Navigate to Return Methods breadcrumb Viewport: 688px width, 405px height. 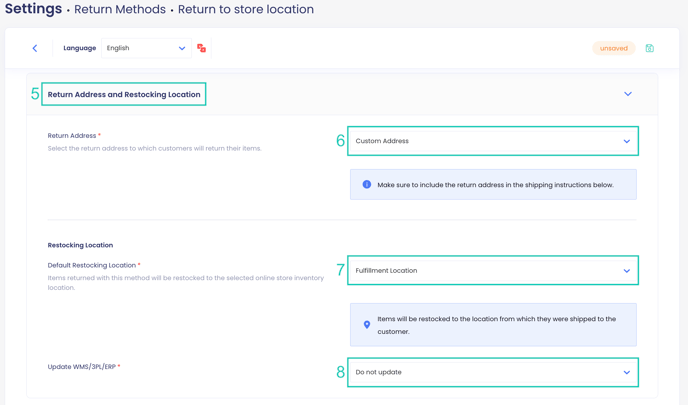click(119, 10)
